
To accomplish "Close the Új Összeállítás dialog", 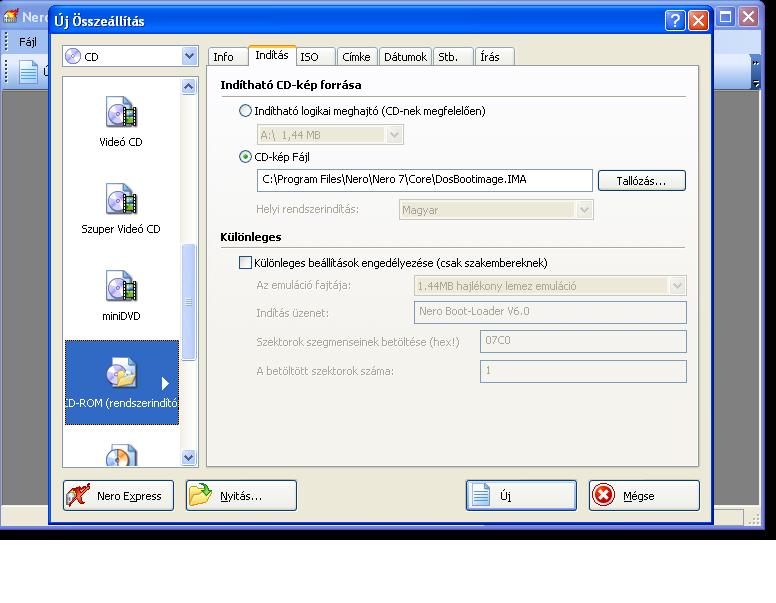I will coord(698,21).
